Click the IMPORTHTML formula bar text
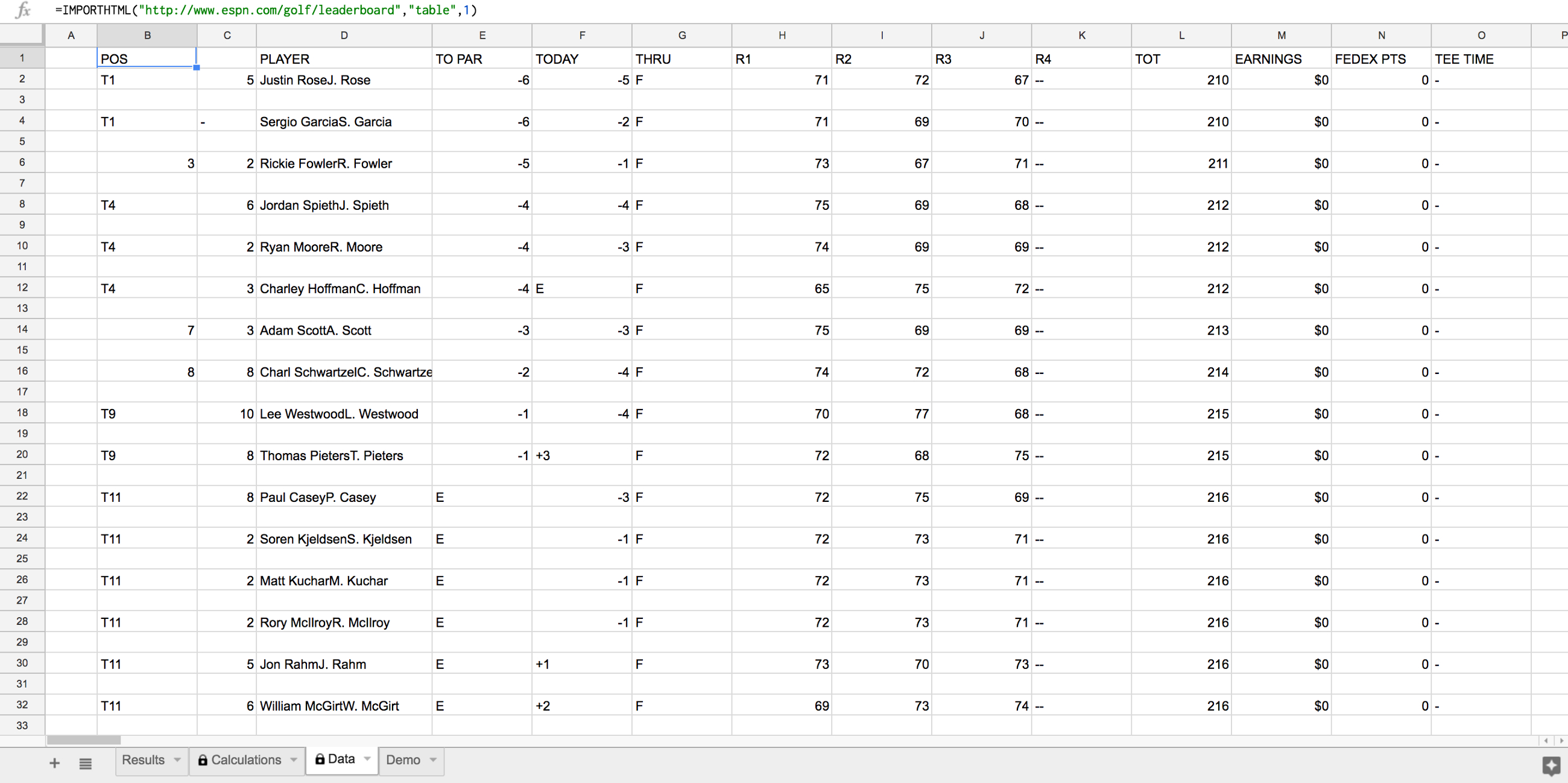The height and width of the screenshot is (783, 1568). (266, 10)
